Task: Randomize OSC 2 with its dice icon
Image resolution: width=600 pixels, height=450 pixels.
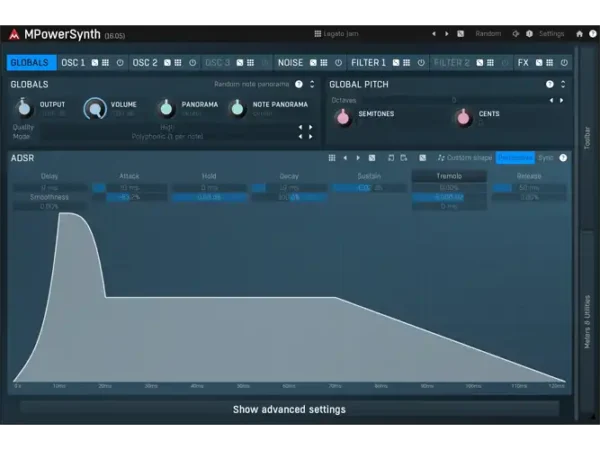Action: tap(167, 63)
